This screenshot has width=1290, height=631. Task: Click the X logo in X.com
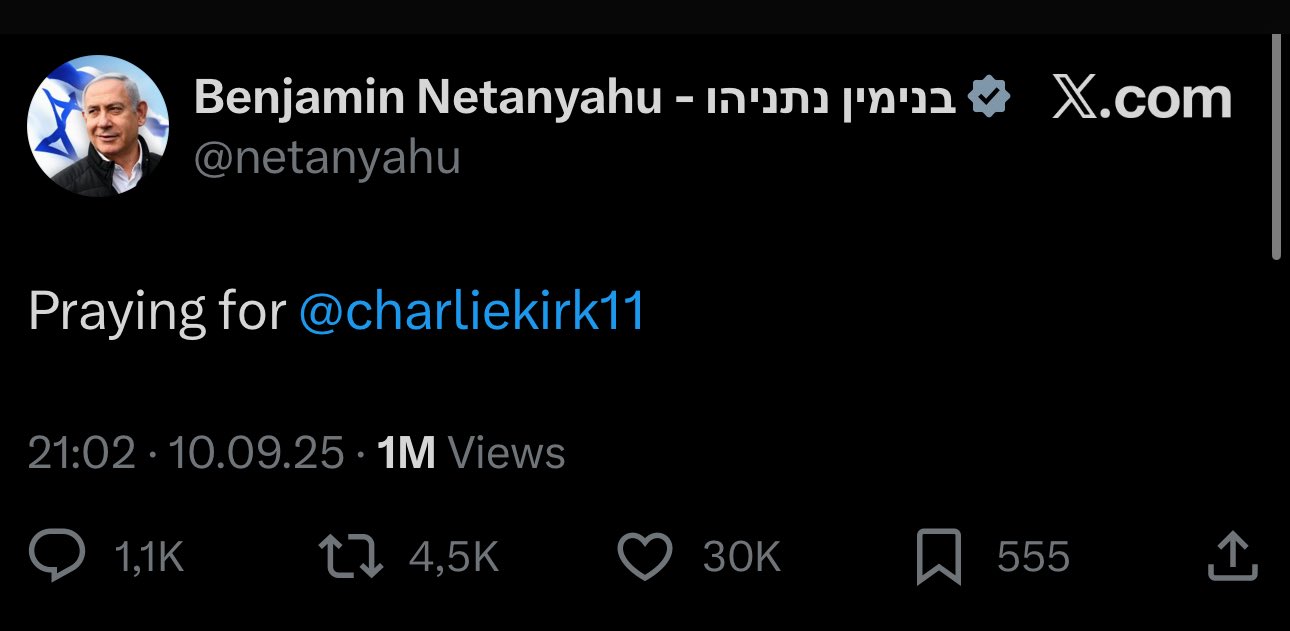[1075, 99]
